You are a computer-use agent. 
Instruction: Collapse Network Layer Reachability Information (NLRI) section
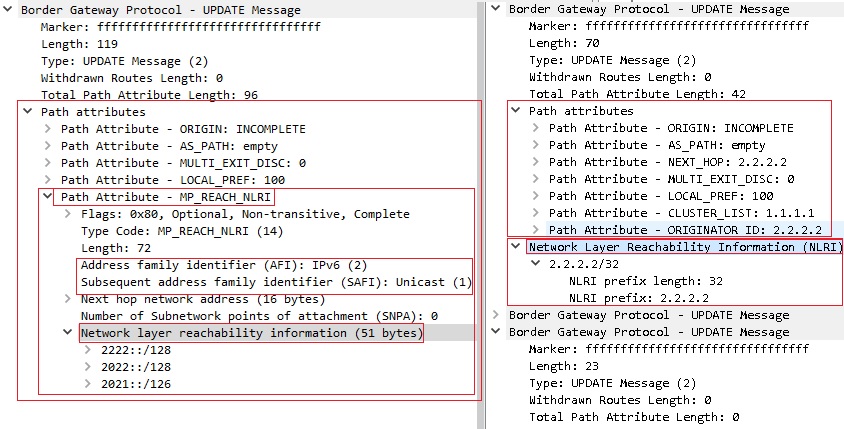pyautogui.click(x=515, y=247)
